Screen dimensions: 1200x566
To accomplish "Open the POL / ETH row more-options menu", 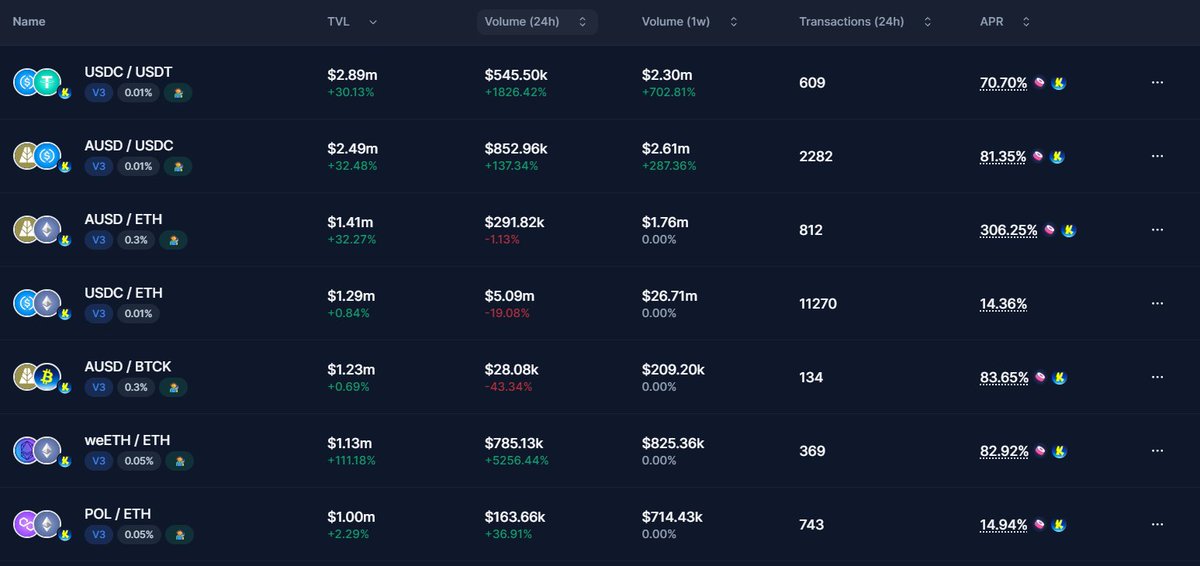I will [1157, 524].
